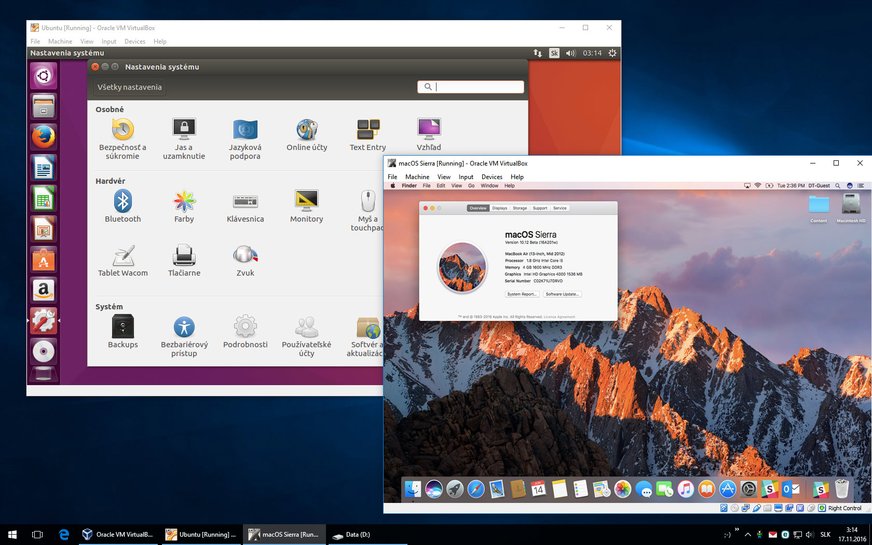Viewport: 872px width, 545px height.
Task: Open Safari from the macOS dock
Action: point(476,489)
